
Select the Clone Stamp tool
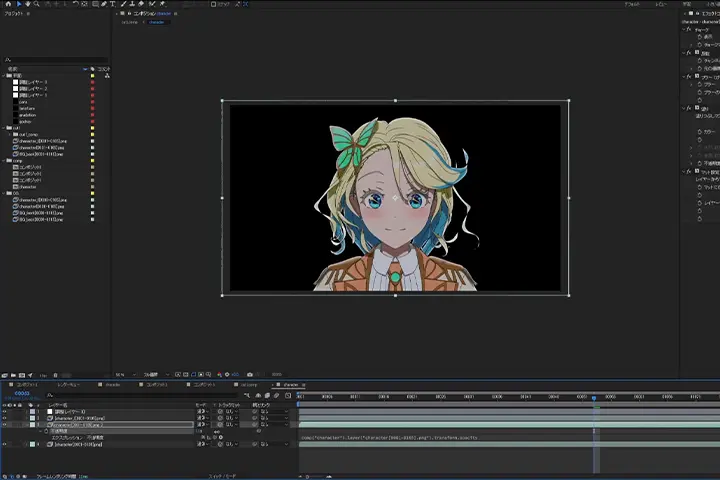pos(132,4)
